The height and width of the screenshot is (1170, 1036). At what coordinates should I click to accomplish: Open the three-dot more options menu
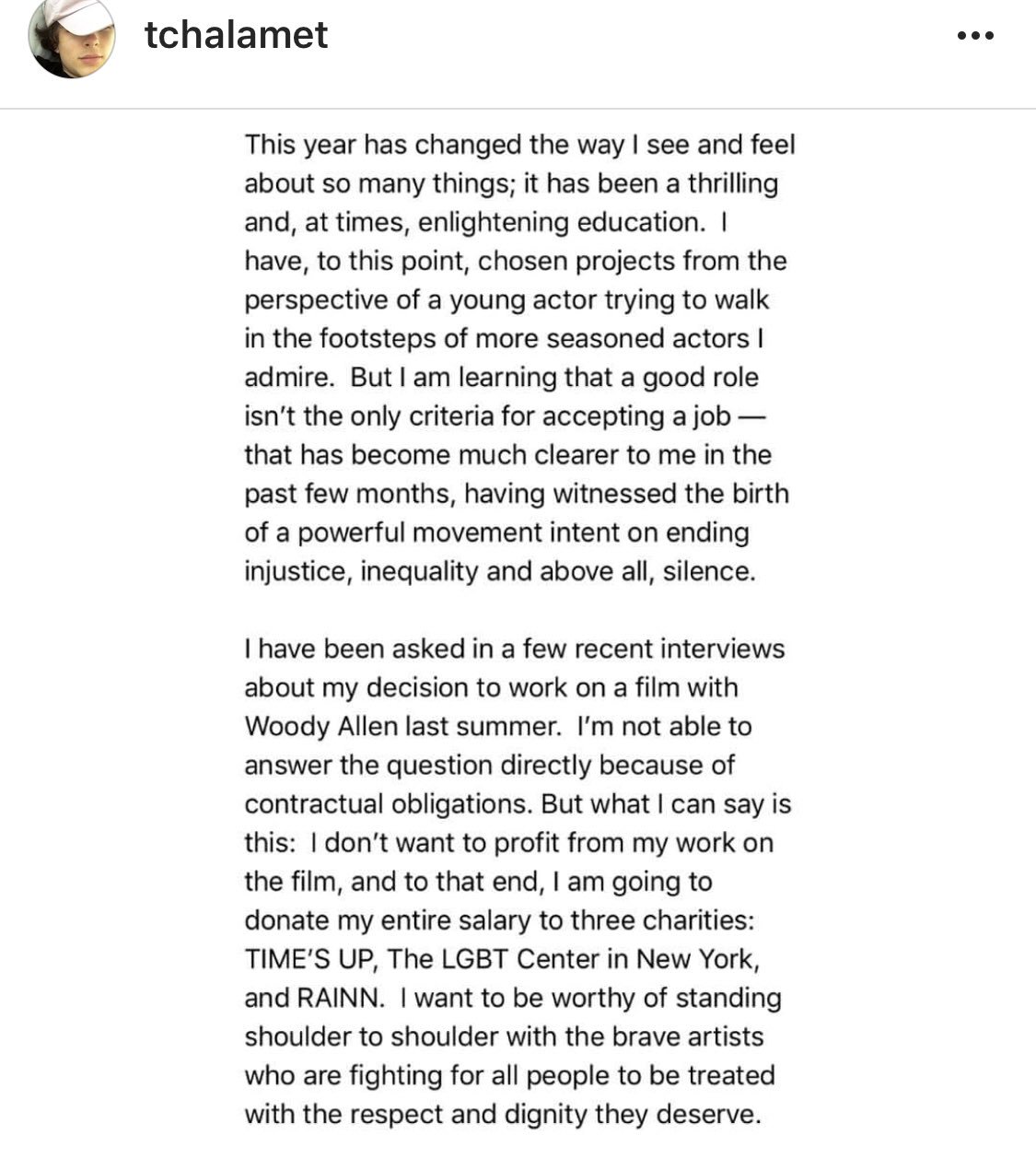click(975, 37)
